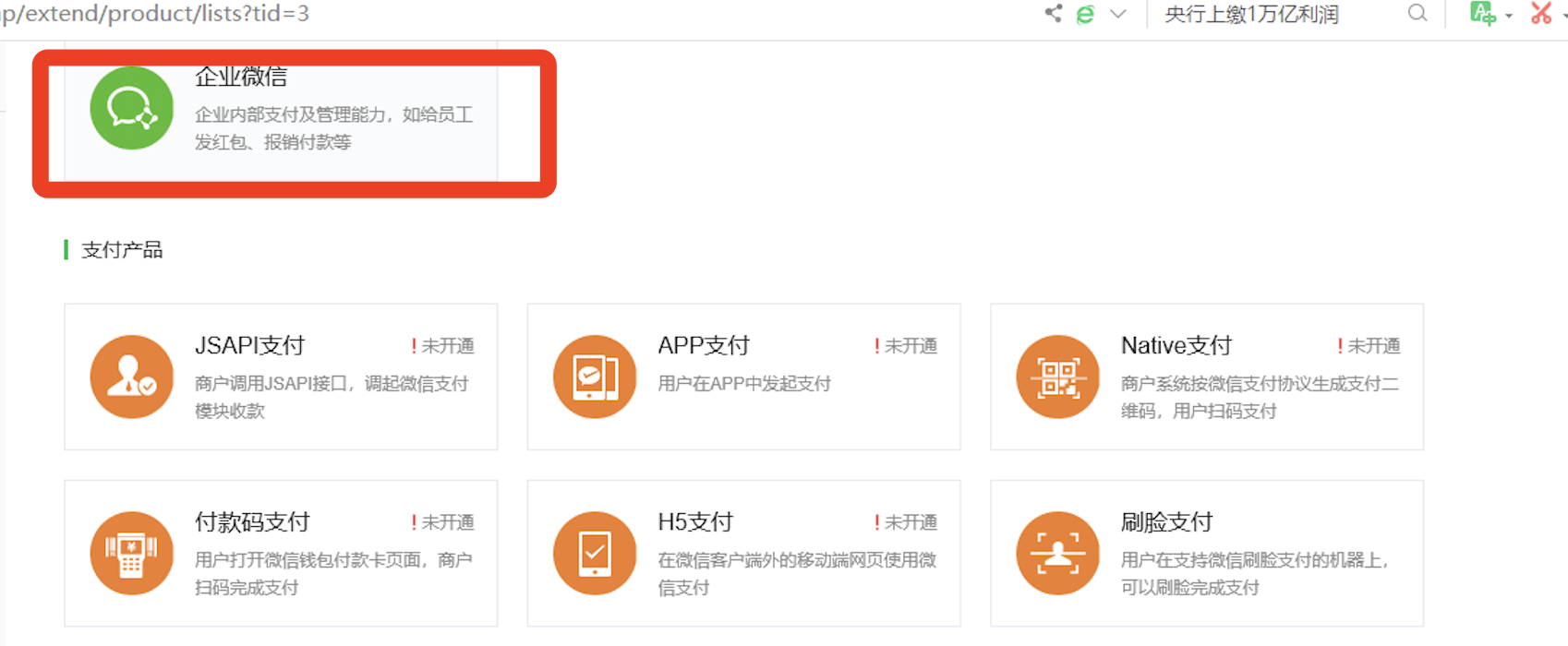This screenshot has width=1568, height=646.
Task: Open the 企业微信 card title
Action: point(241,77)
